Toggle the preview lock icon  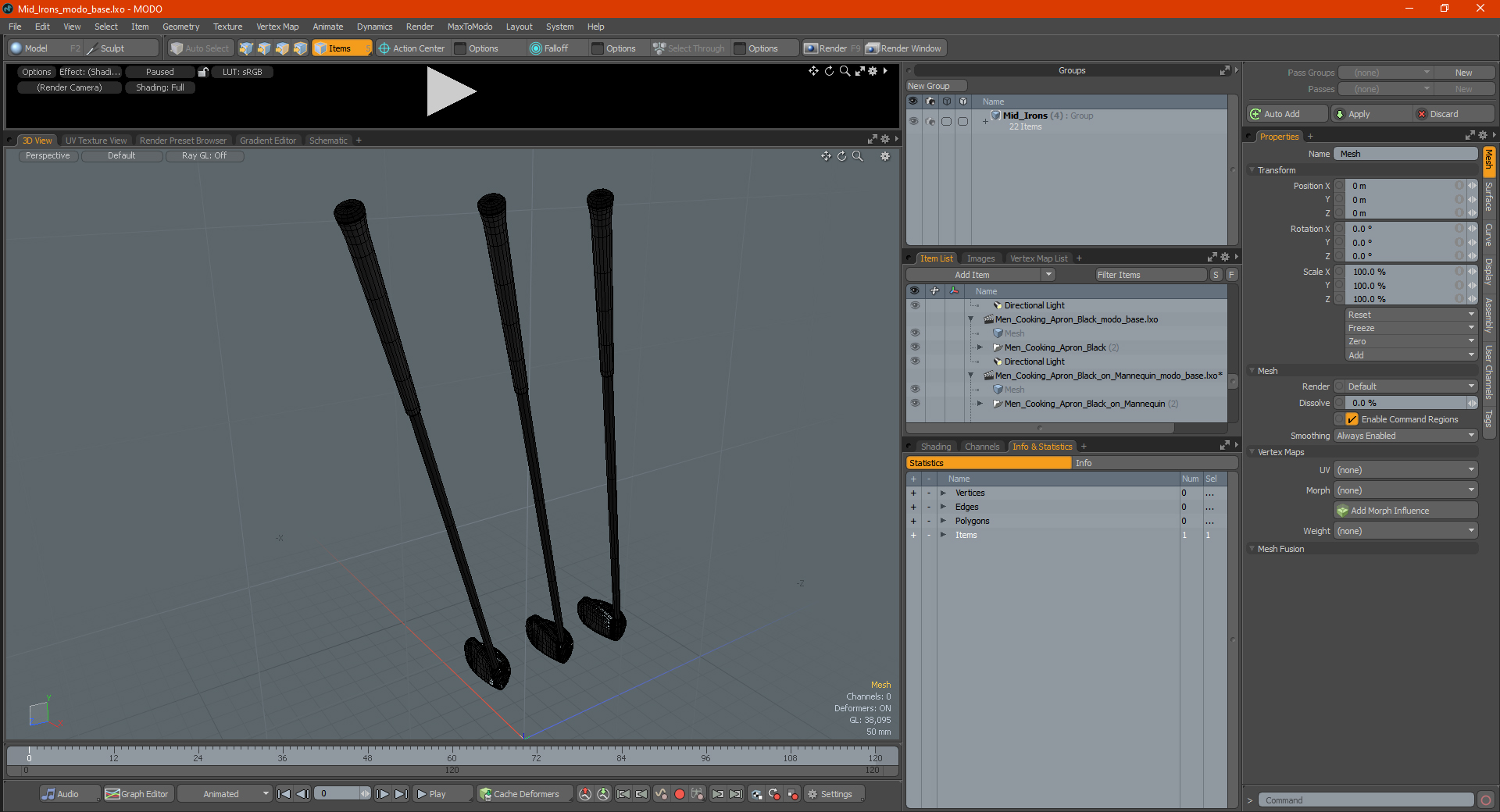tap(203, 72)
